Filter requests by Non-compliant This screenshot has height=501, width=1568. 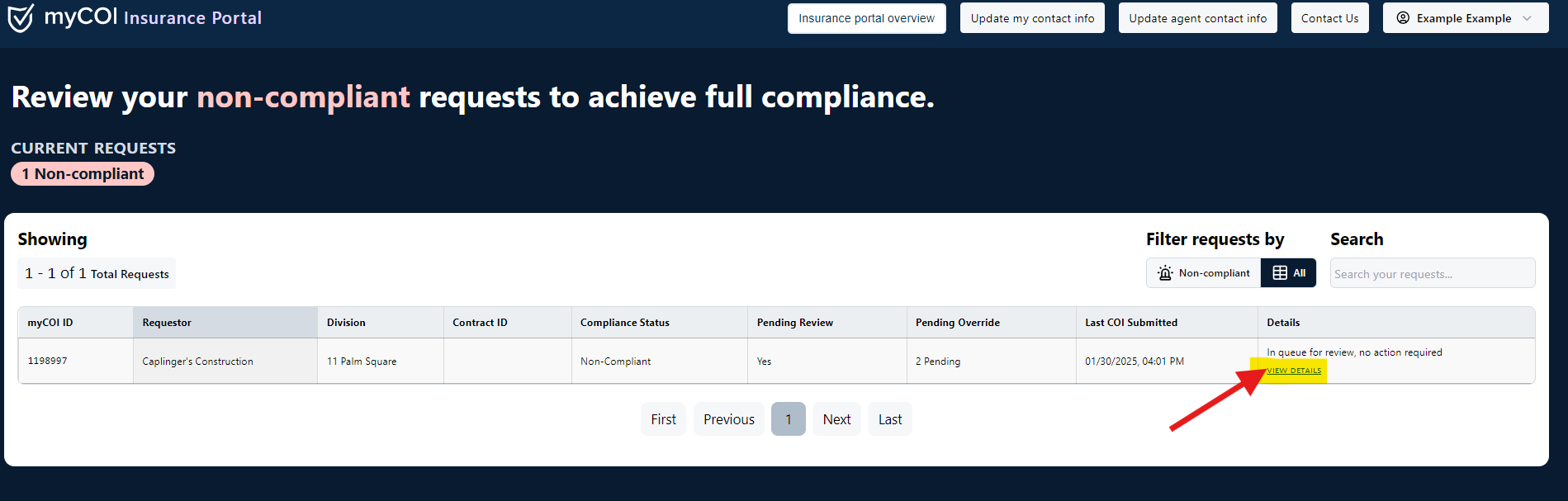pyautogui.click(x=1204, y=273)
